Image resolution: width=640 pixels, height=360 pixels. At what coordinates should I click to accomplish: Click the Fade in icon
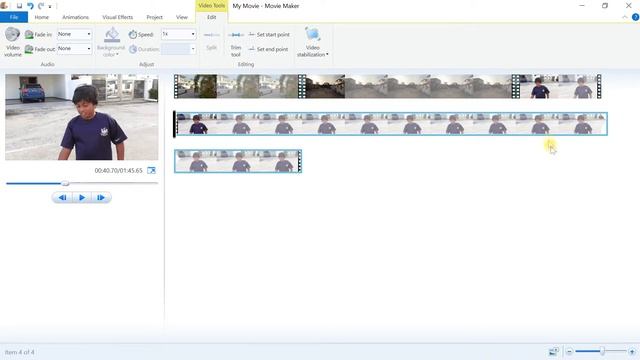click(29, 35)
